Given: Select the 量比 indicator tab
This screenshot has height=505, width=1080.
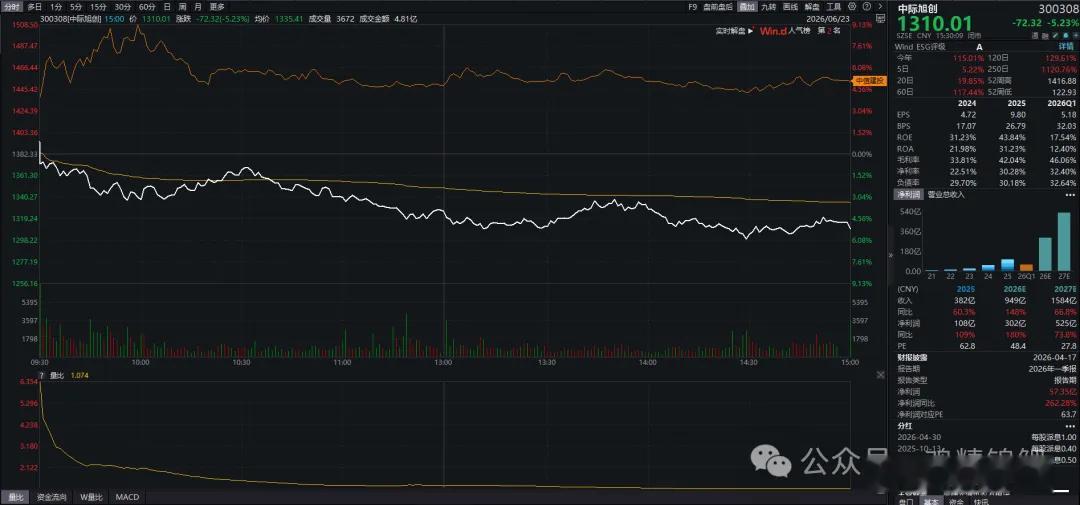Looking at the screenshot, I should tap(14, 497).
